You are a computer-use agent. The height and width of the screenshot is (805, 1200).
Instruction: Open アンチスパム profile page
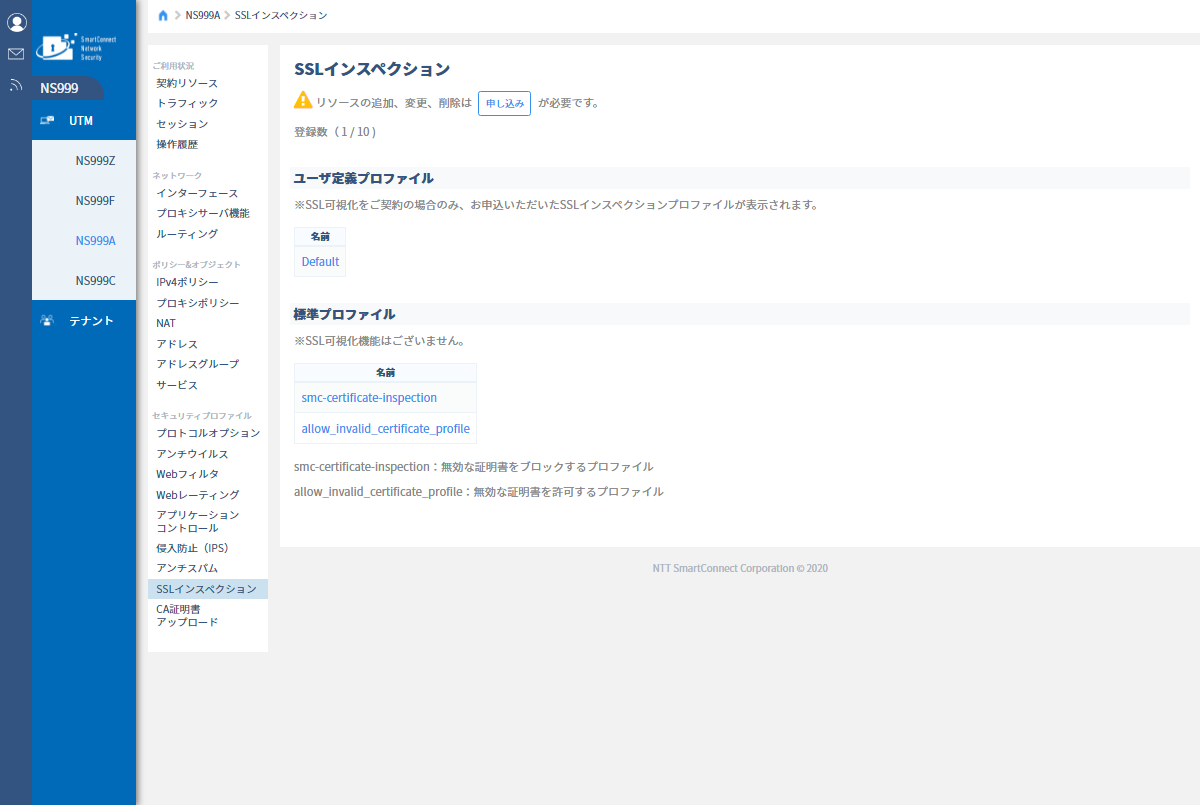click(187, 568)
